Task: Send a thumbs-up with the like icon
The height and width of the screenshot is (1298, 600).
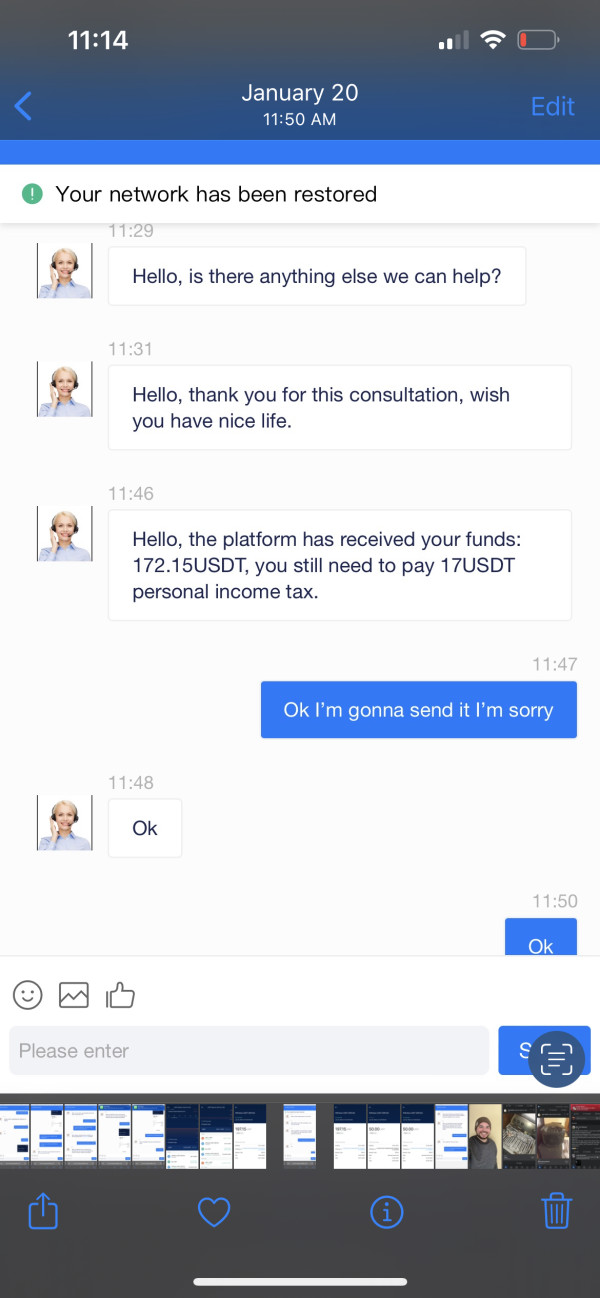Action: [120, 994]
